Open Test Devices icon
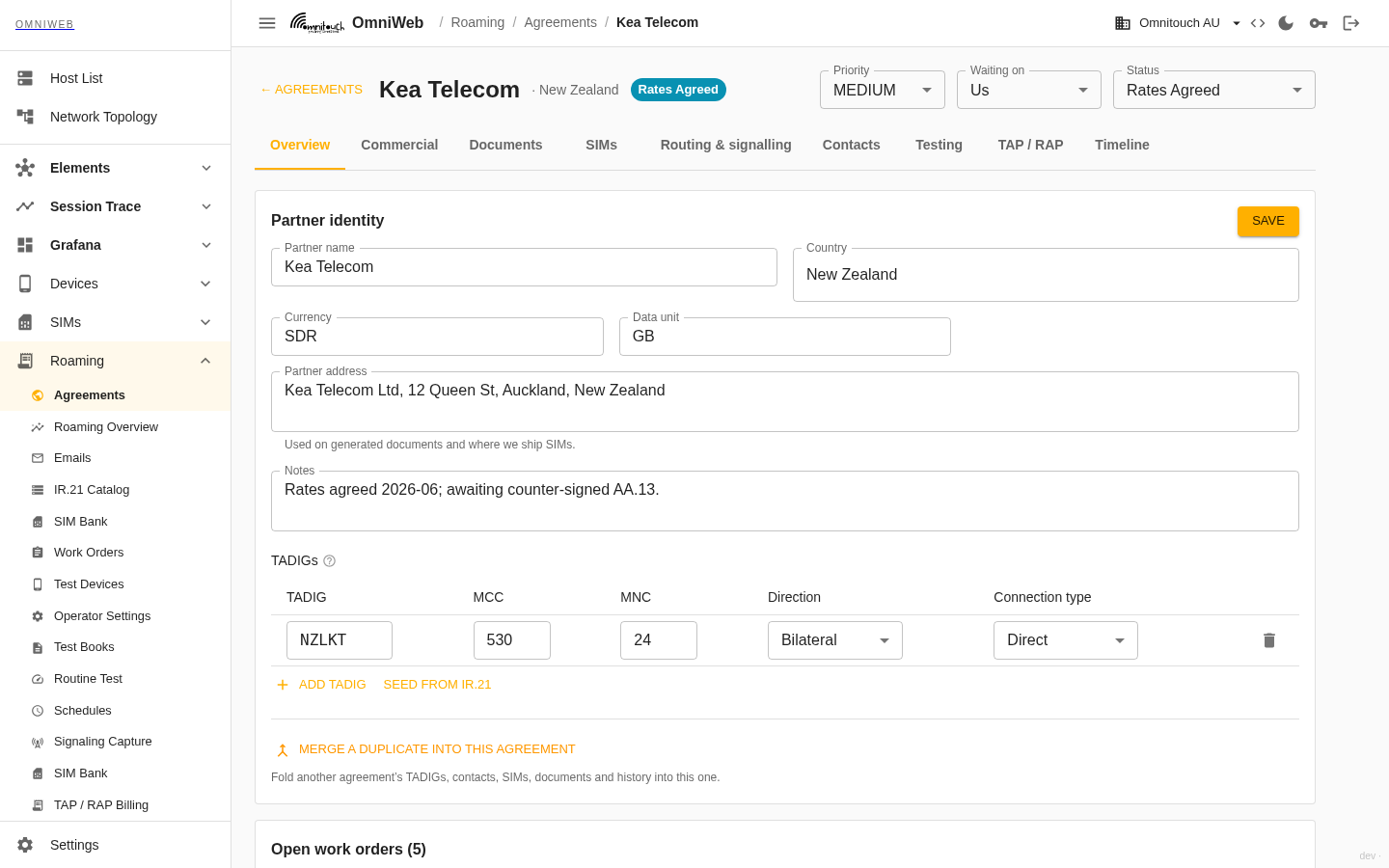Screen dimensions: 1389x868 pyautogui.click(x=38, y=584)
